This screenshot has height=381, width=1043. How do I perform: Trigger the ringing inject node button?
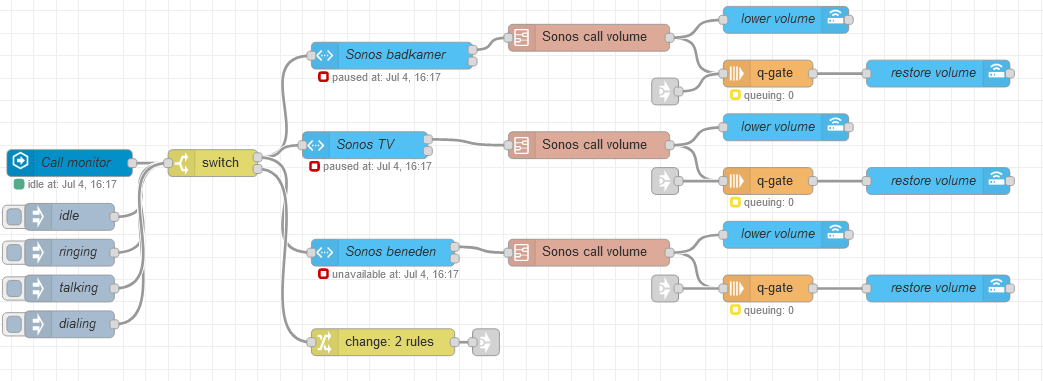click(x=13, y=253)
